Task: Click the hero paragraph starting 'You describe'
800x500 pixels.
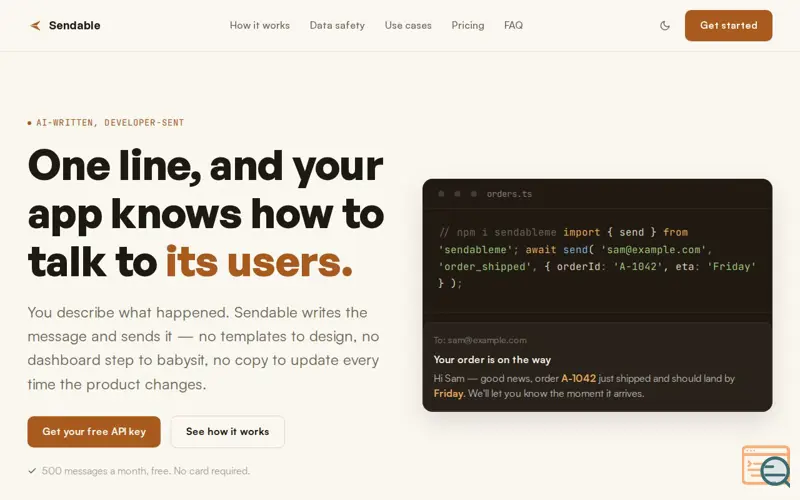Action: [x=204, y=348]
